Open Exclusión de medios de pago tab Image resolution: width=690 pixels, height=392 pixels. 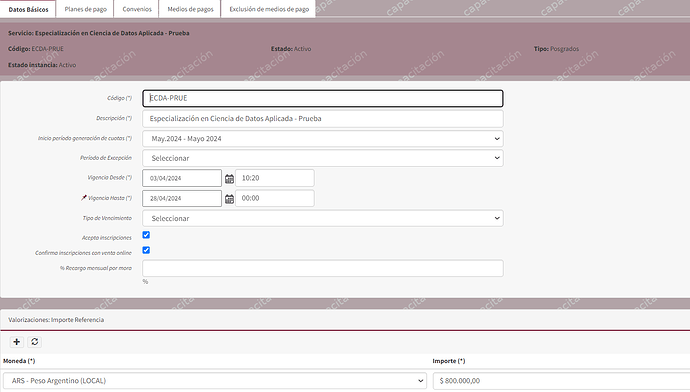pyautogui.click(x=269, y=9)
